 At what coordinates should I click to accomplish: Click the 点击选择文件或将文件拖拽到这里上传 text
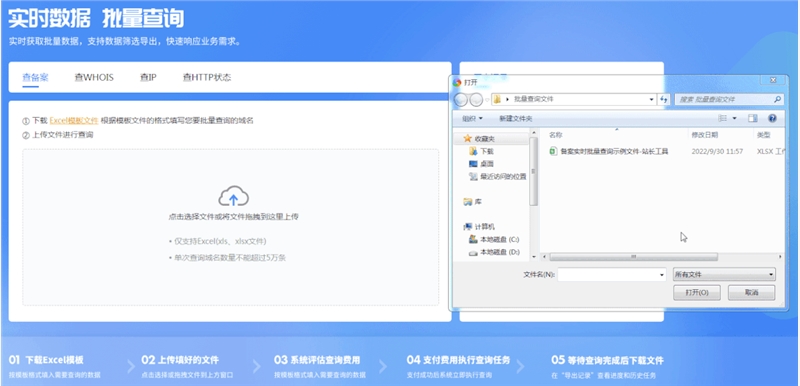233,217
